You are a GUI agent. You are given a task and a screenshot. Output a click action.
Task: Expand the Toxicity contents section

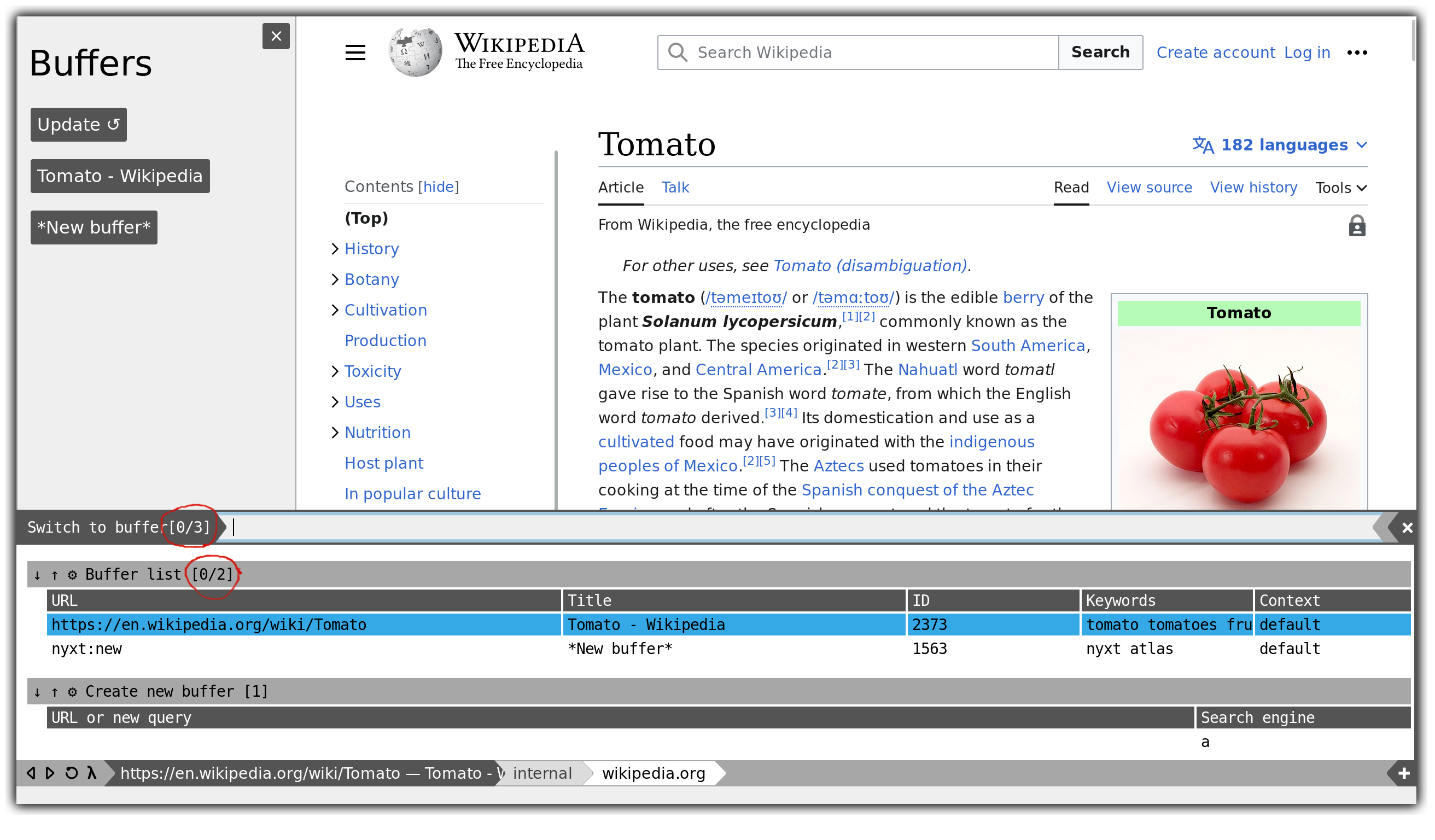point(335,371)
